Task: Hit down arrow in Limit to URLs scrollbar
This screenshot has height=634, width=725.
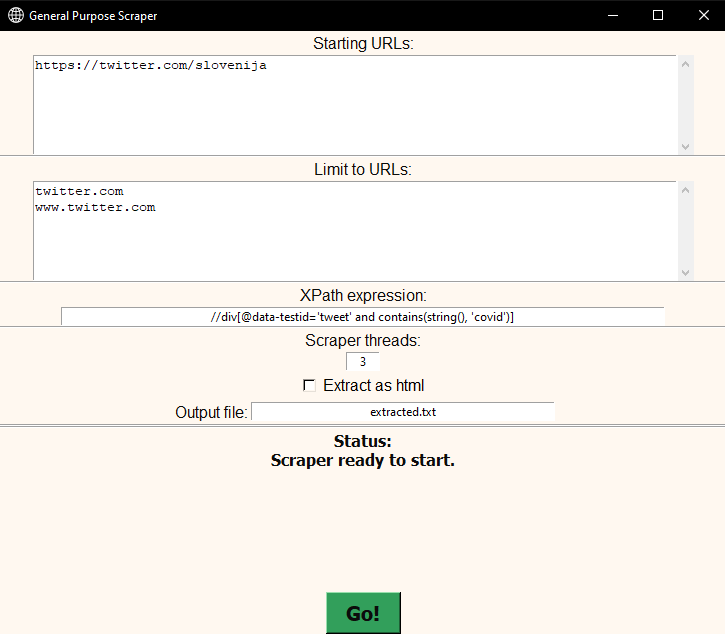Action: [685, 272]
